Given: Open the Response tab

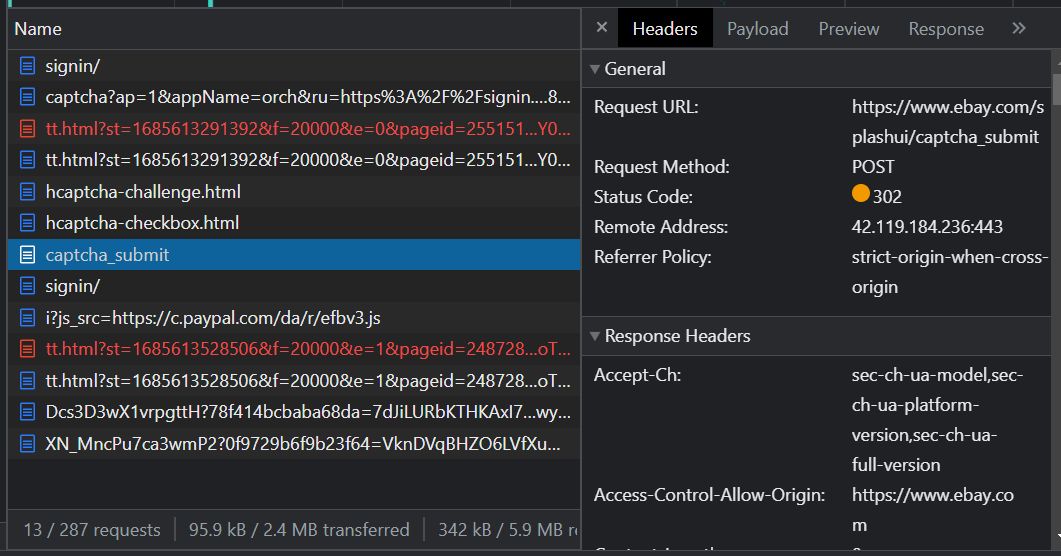Looking at the screenshot, I should coord(946,28).
